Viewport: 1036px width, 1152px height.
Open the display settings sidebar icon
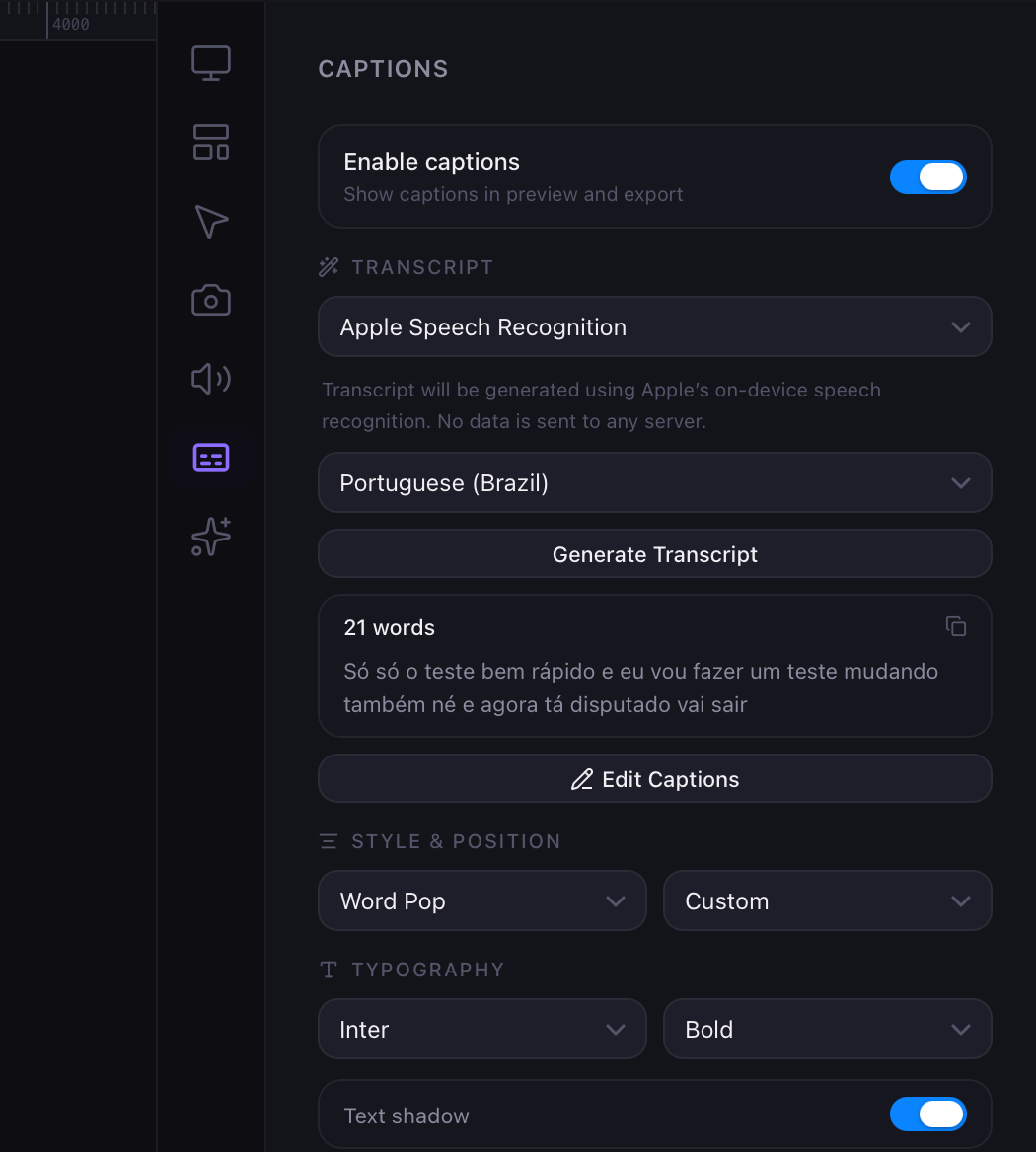click(210, 63)
